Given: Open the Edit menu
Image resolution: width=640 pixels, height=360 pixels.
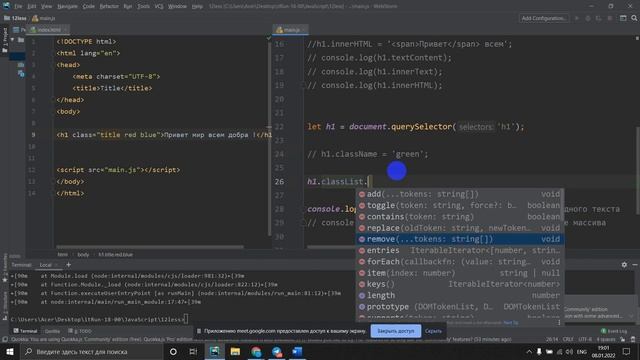Looking at the screenshot, I should pos(32,6).
